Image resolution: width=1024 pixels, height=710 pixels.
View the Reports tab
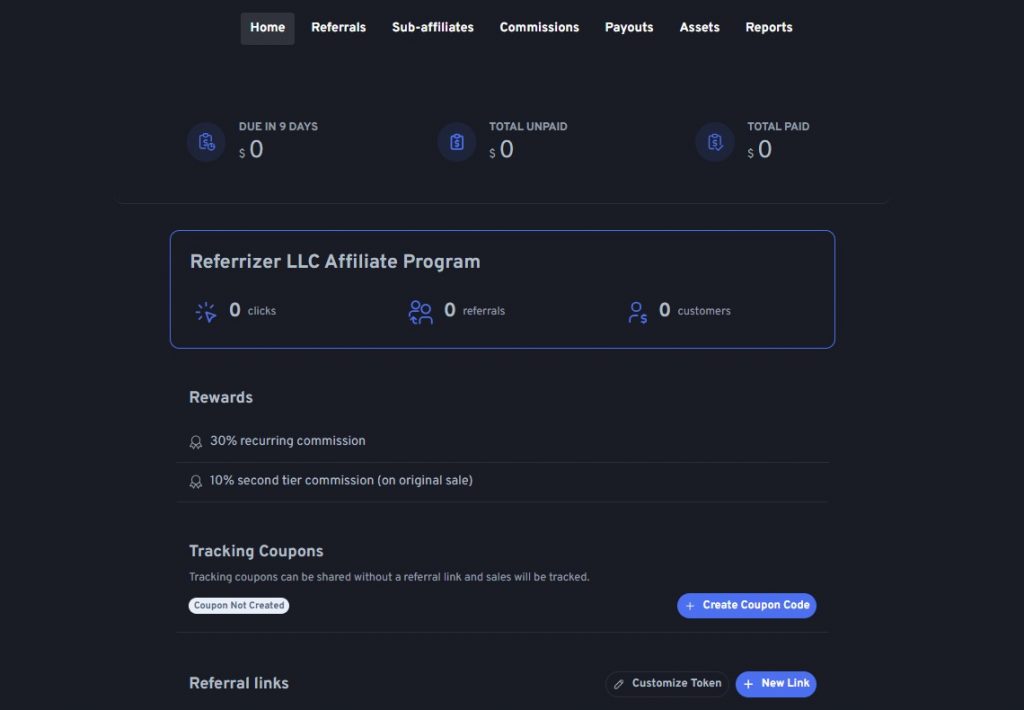click(769, 27)
